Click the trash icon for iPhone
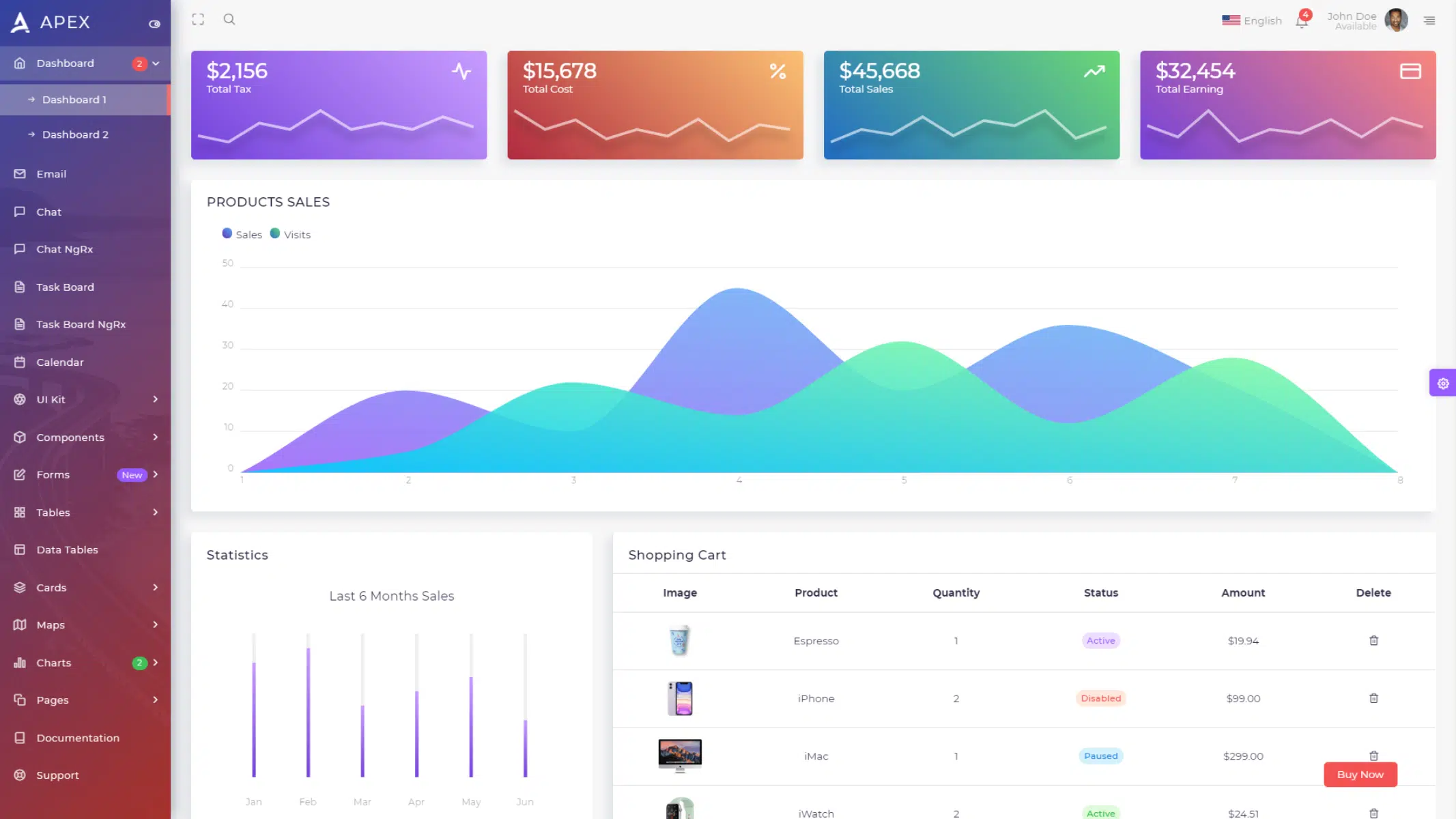The image size is (1456, 819). click(1373, 698)
